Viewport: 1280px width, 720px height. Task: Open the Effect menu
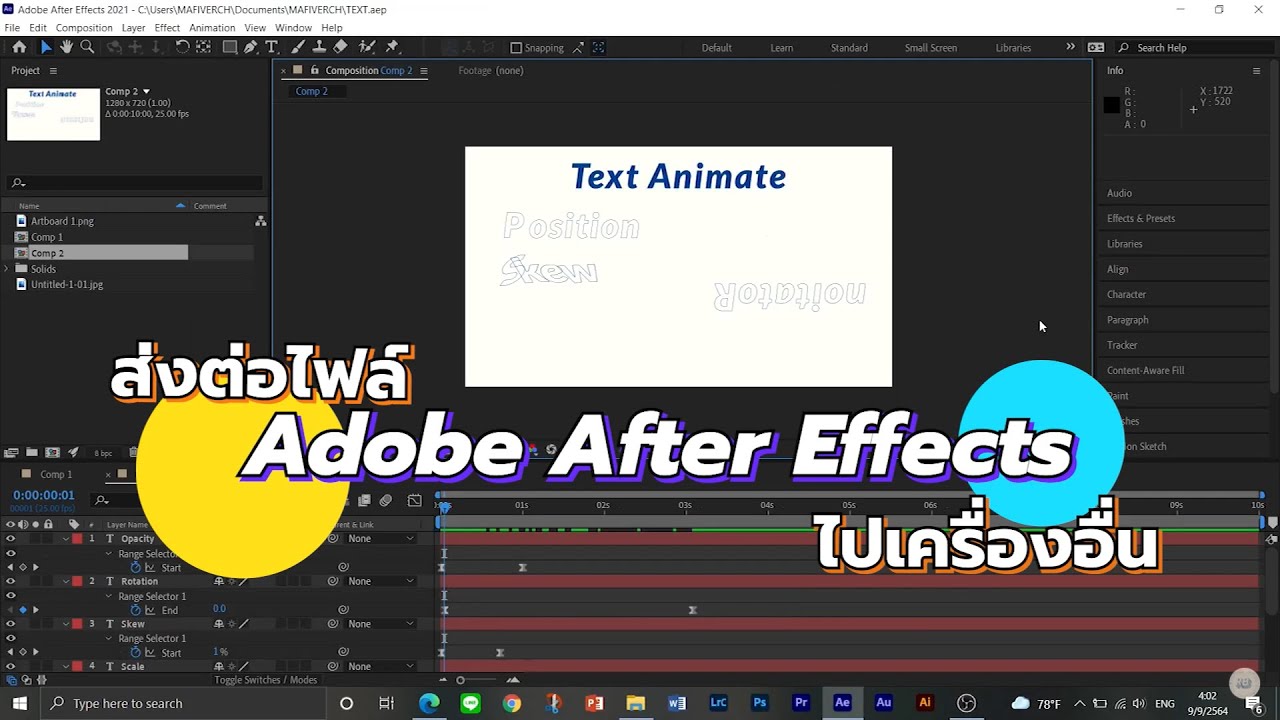coord(167,28)
